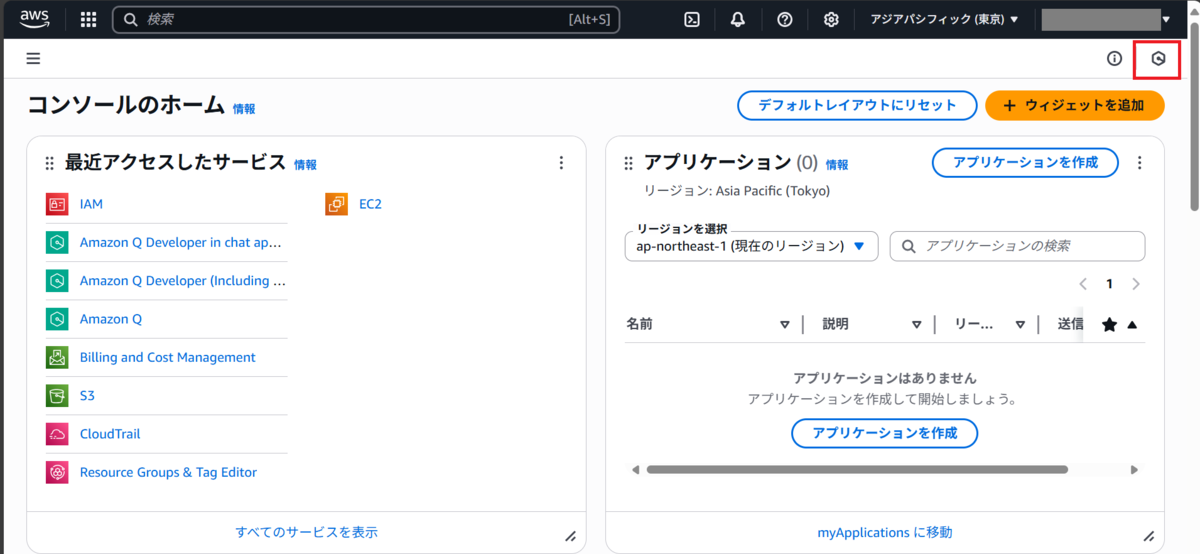The width and height of the screenshot is (1200, 554).
Task: Click the Resource Groups & Tag Editor icon
Action: click(x=57, y=472)
